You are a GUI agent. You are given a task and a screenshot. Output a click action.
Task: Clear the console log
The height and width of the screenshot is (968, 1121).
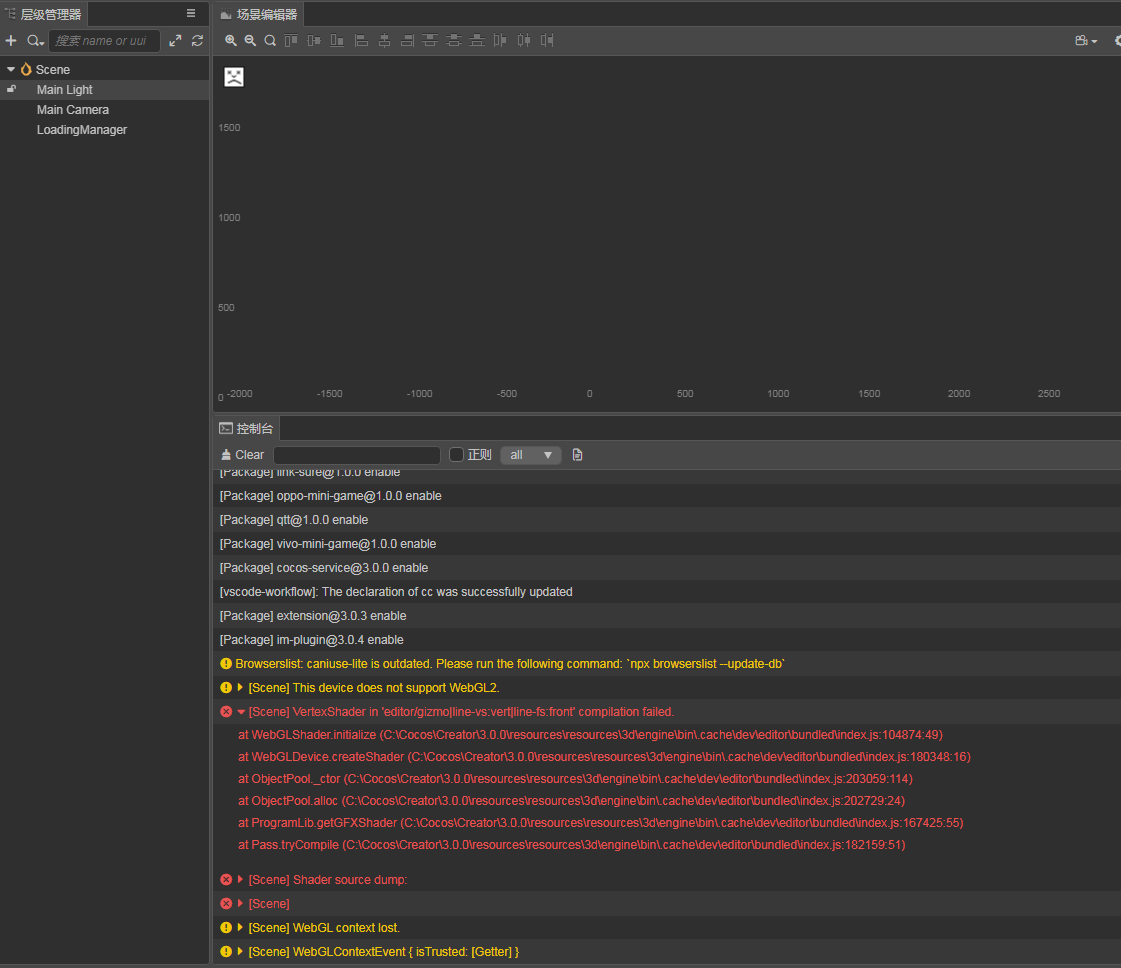pyautogui.click(x=242, y=455)
